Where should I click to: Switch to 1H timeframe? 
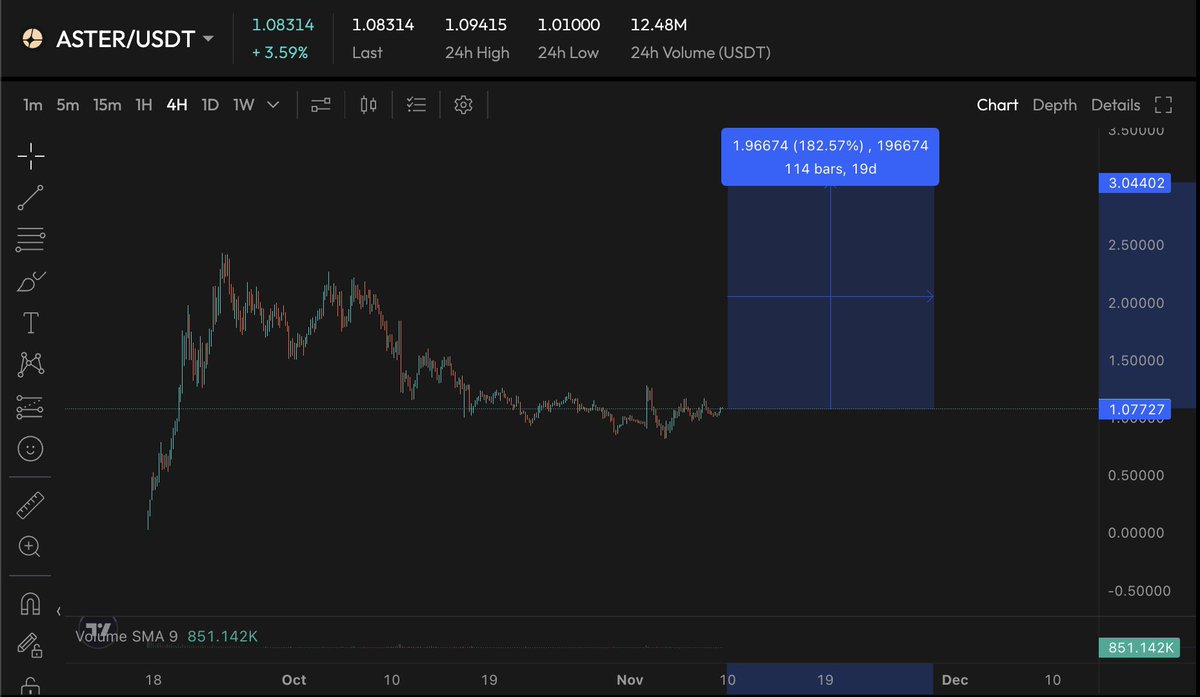[144, 105]
